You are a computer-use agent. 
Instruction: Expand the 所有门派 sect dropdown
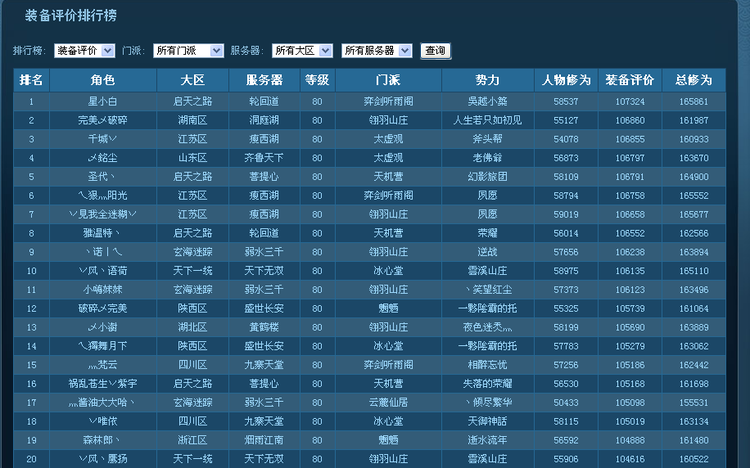coord(188,50)
